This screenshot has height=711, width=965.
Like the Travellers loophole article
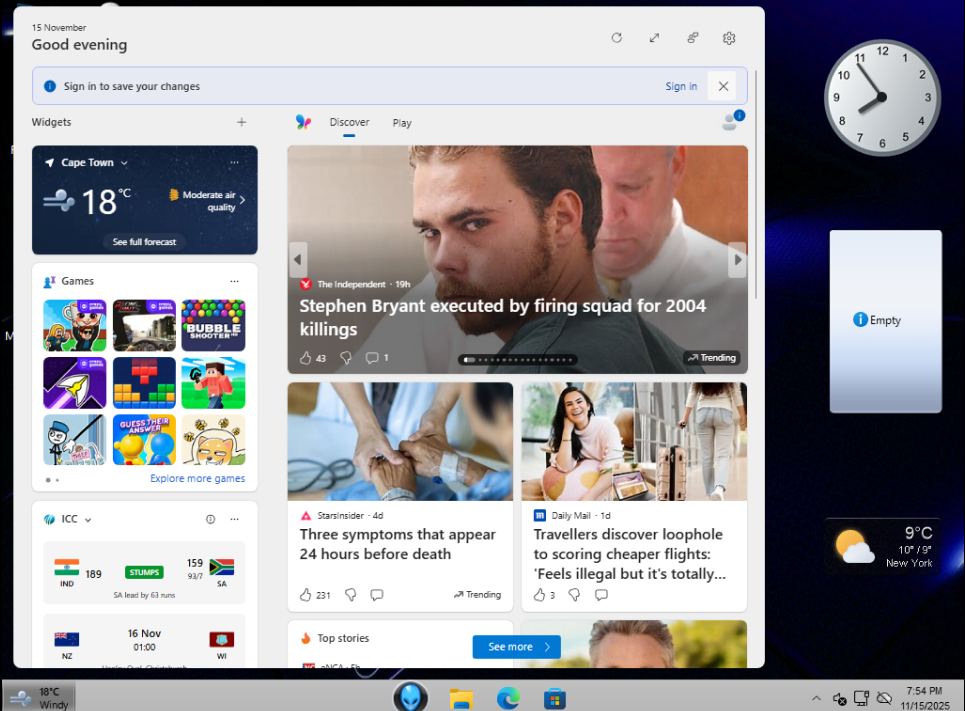(x=539, y=595)
